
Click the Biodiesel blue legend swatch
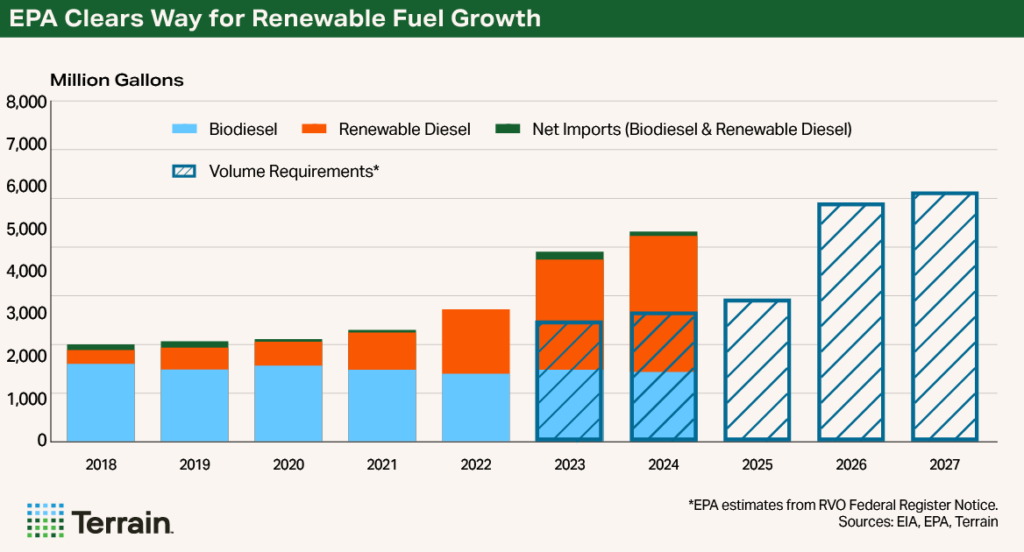pyautogui.click(x=184, y=129)
